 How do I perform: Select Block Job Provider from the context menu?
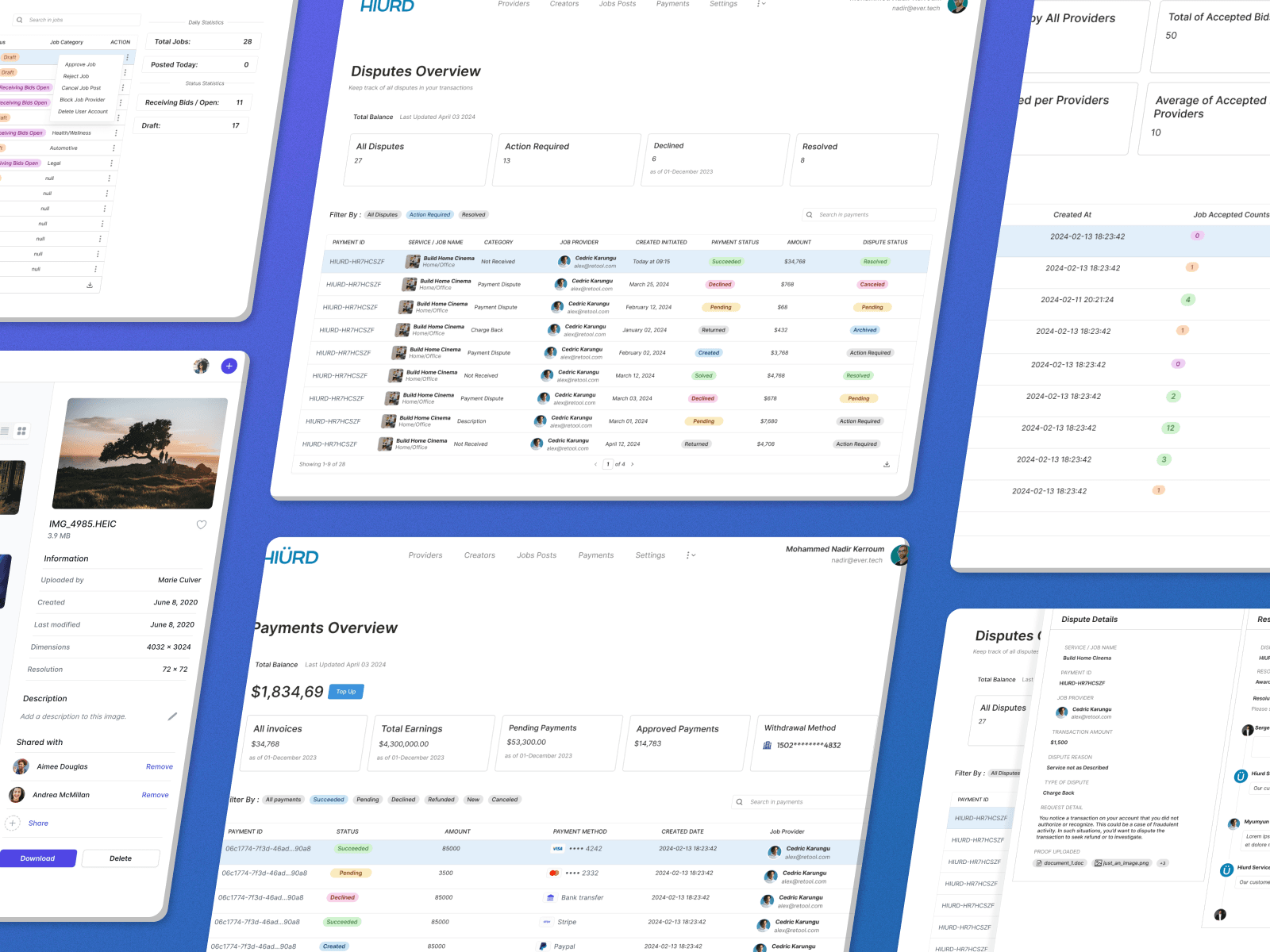(x=83, y=100)
